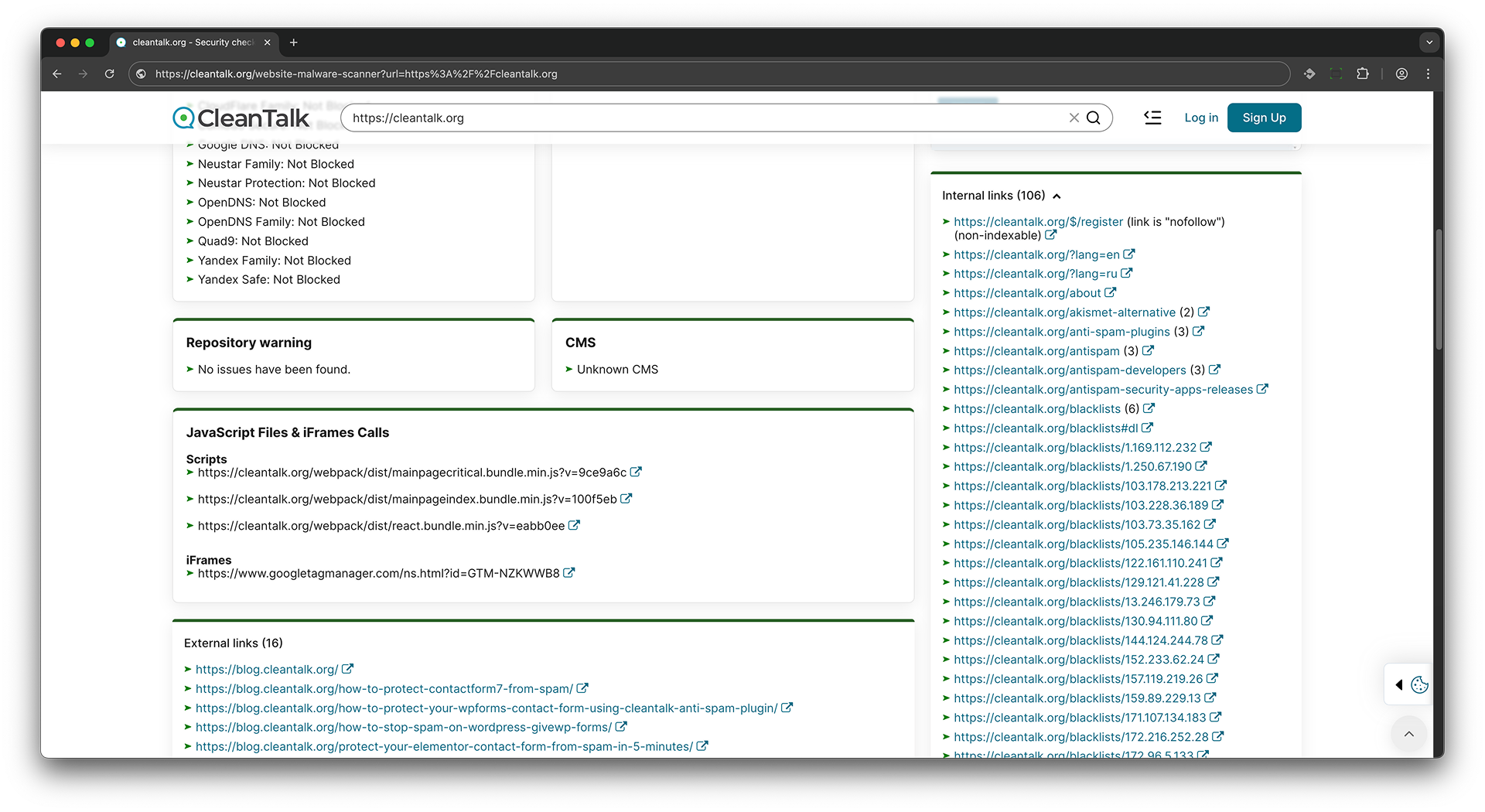
Task: Open the hamburger menu icon next to Log in
Action: coord(1152,118)
